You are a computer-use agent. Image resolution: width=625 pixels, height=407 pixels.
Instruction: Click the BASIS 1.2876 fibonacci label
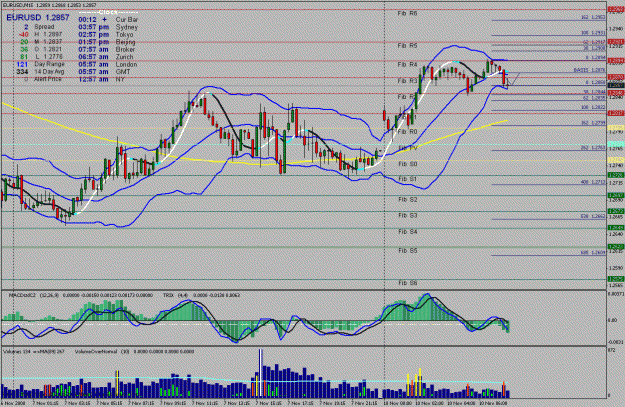(589, 70)
